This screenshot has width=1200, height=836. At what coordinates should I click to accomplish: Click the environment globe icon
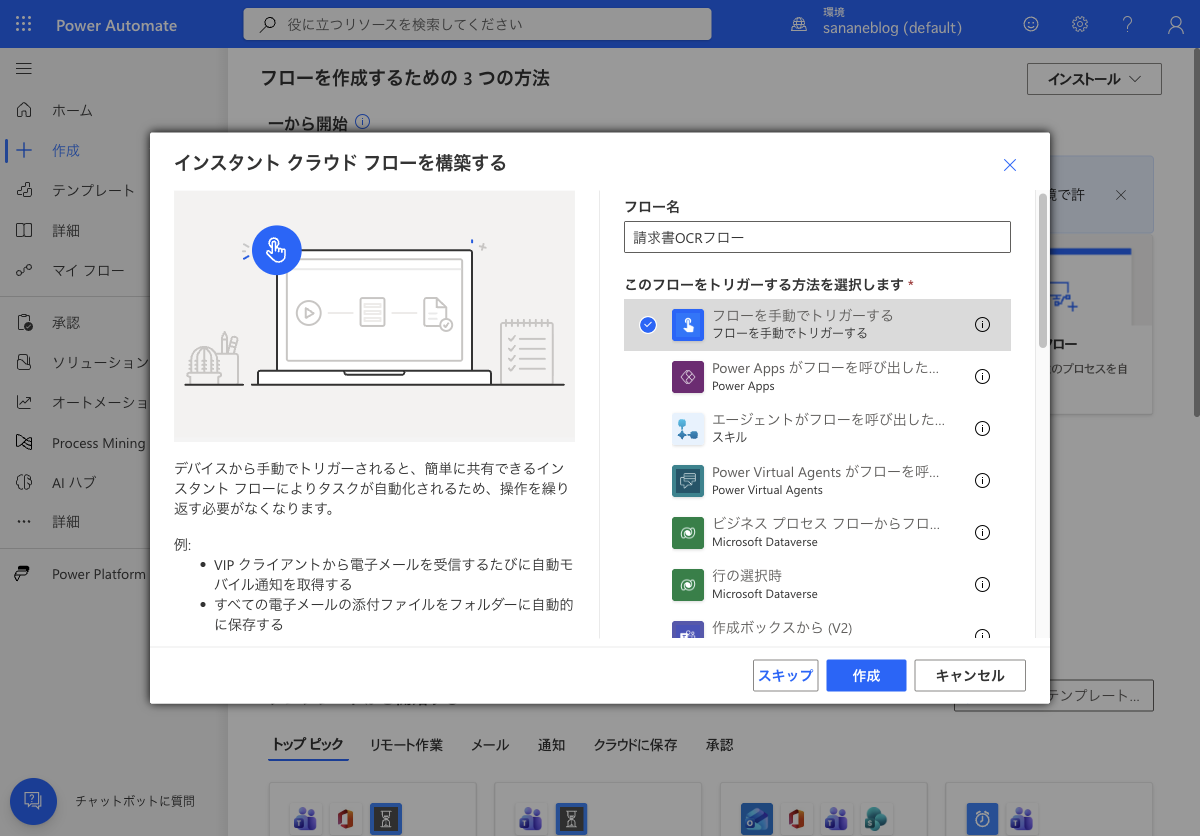click(799, 25)
